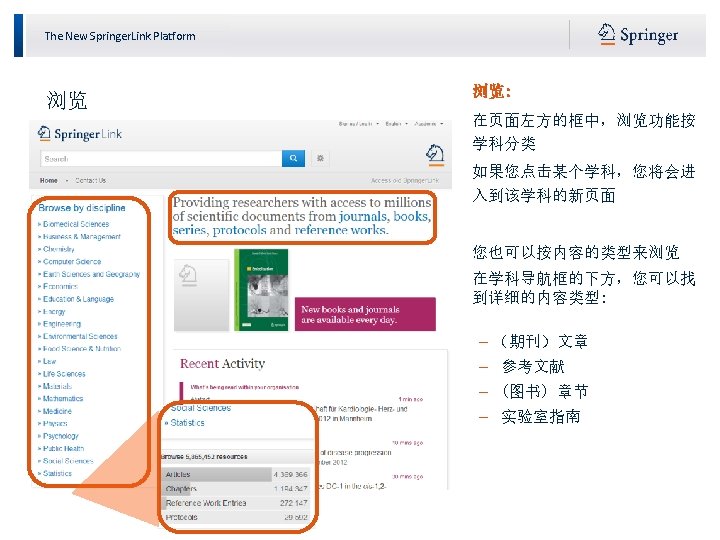The image size is (720, 540).
Task: Click Springer horse emblem beside search bar
Action: click(x=435, y=154)
